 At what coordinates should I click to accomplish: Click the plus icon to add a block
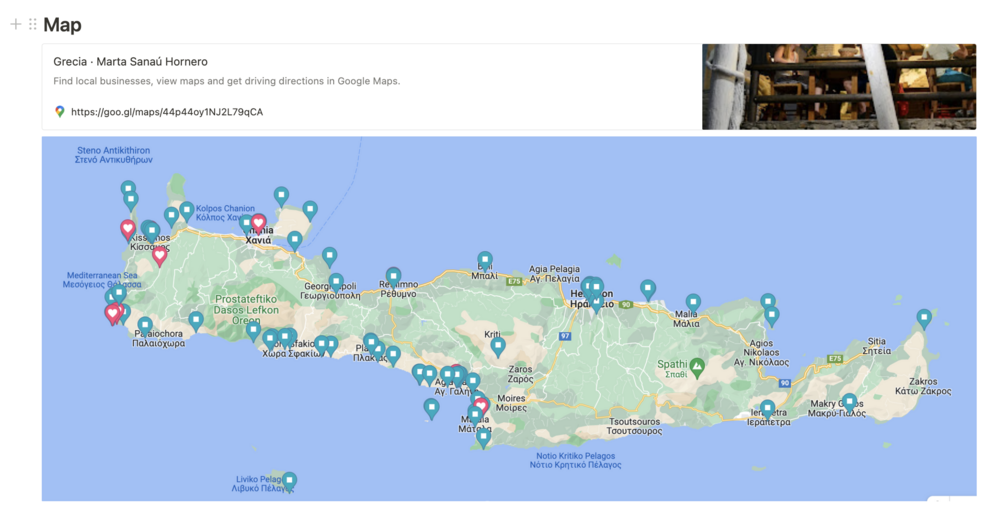tap(15, 24)
